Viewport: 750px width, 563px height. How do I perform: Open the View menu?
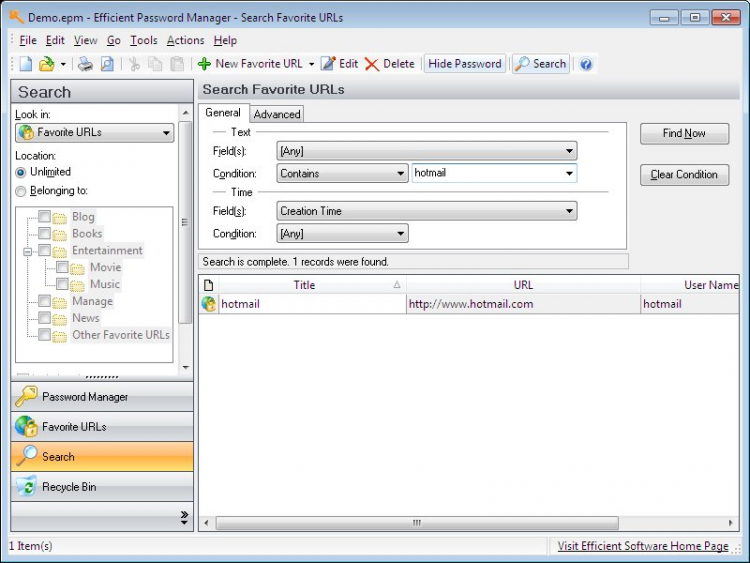(x=86, y=40)
